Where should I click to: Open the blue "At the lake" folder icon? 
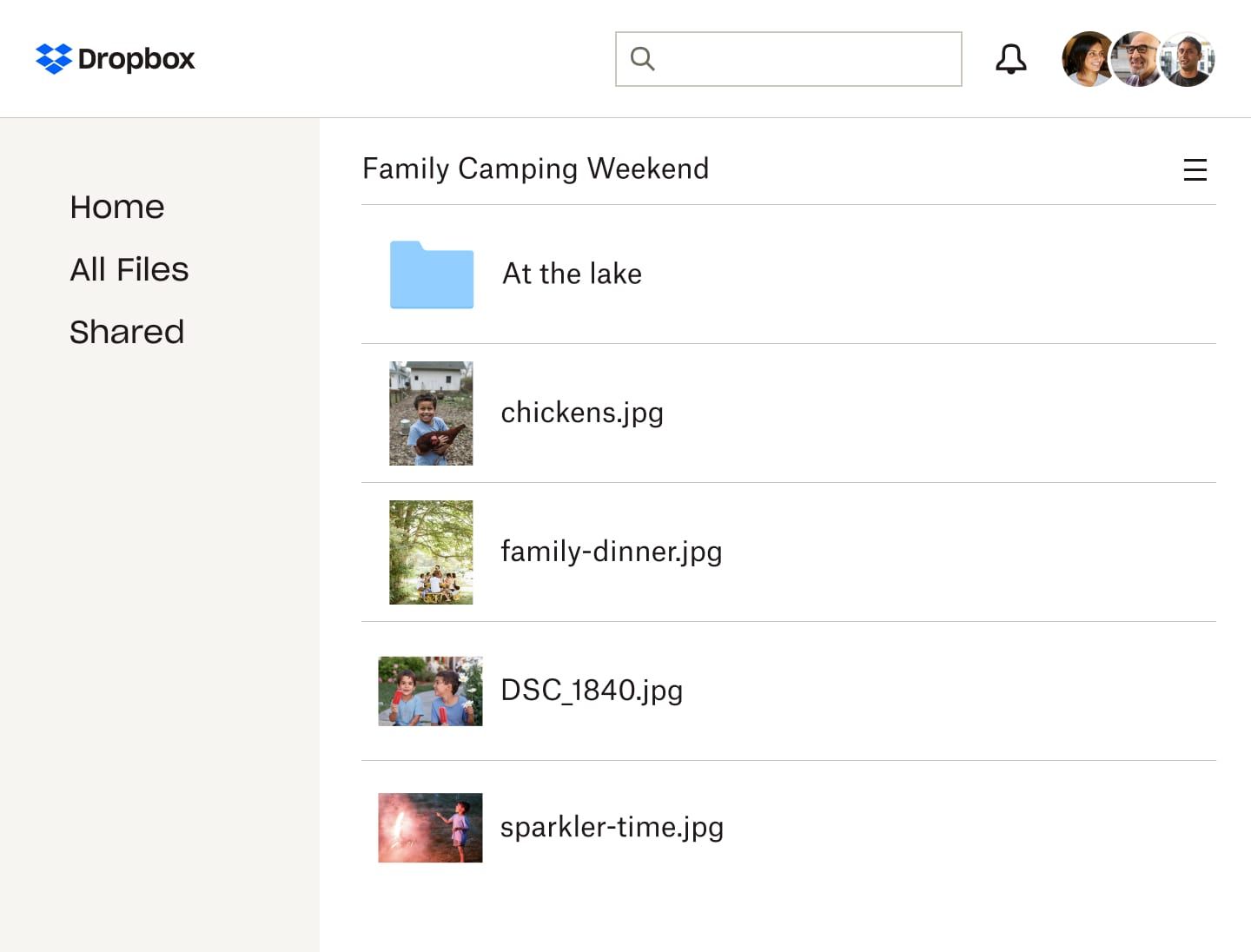[432, 275]
